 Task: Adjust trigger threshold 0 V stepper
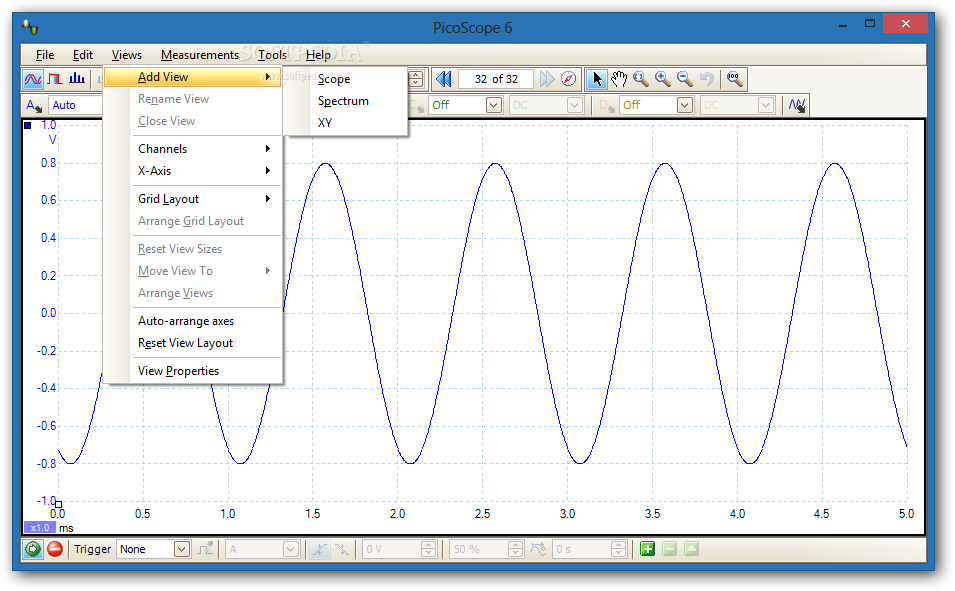(428, 550)
